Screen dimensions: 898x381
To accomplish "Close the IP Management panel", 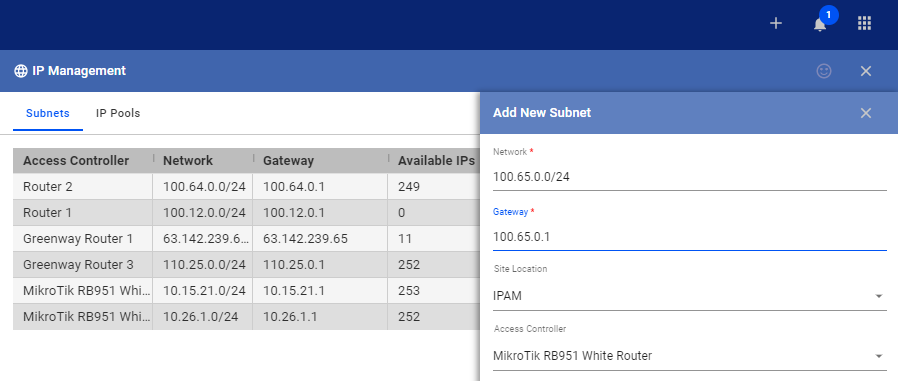I will (x=866, y=71).
